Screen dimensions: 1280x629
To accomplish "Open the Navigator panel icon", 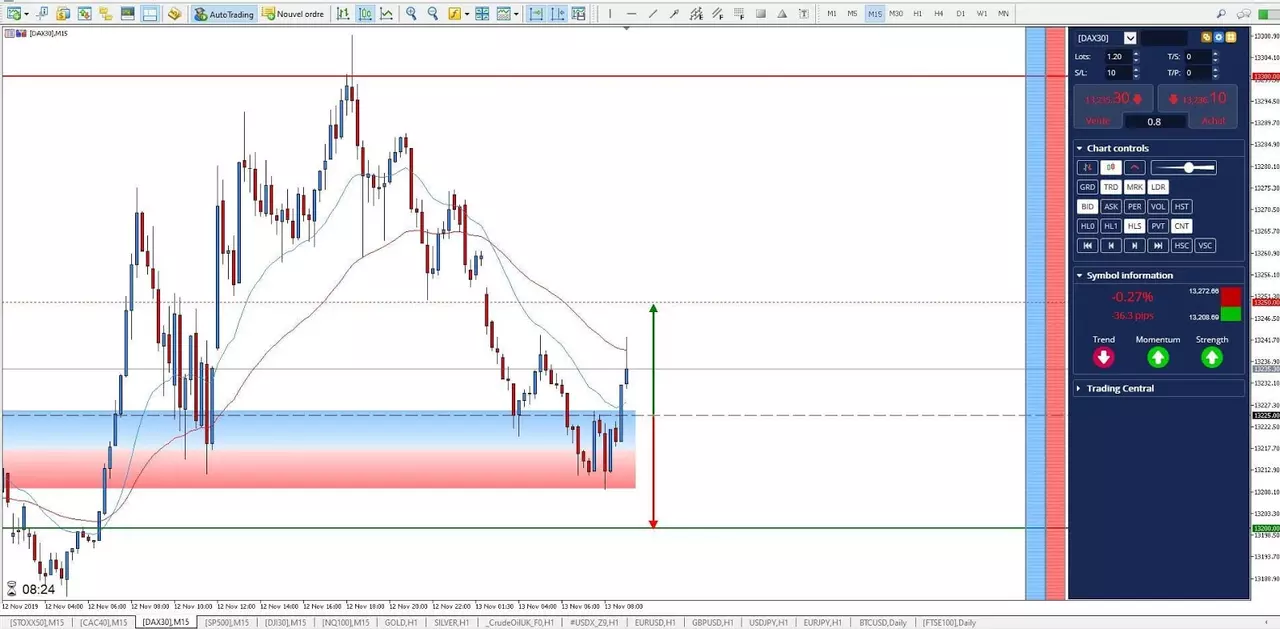I will (106, 14).
